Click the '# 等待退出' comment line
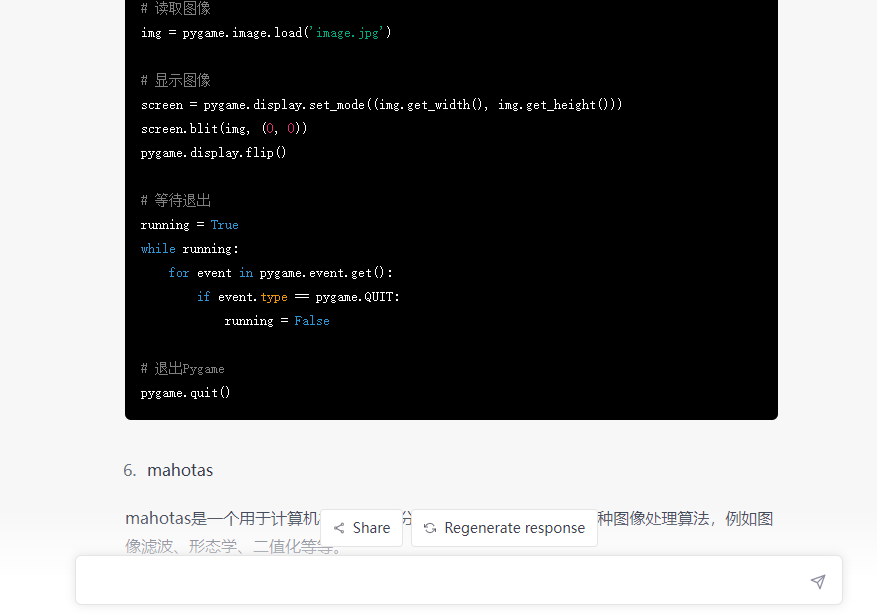 [x=175, y=201]
